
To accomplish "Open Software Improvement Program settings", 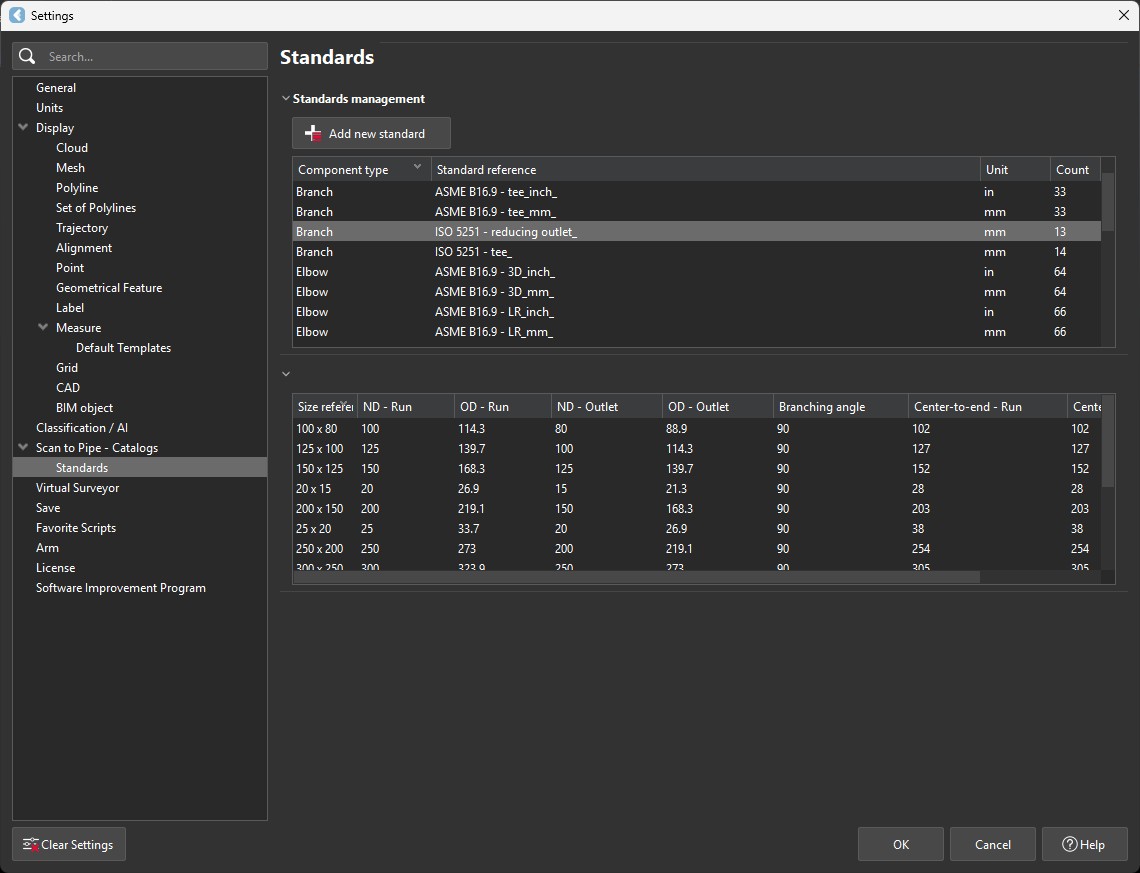I will [120, 587].
